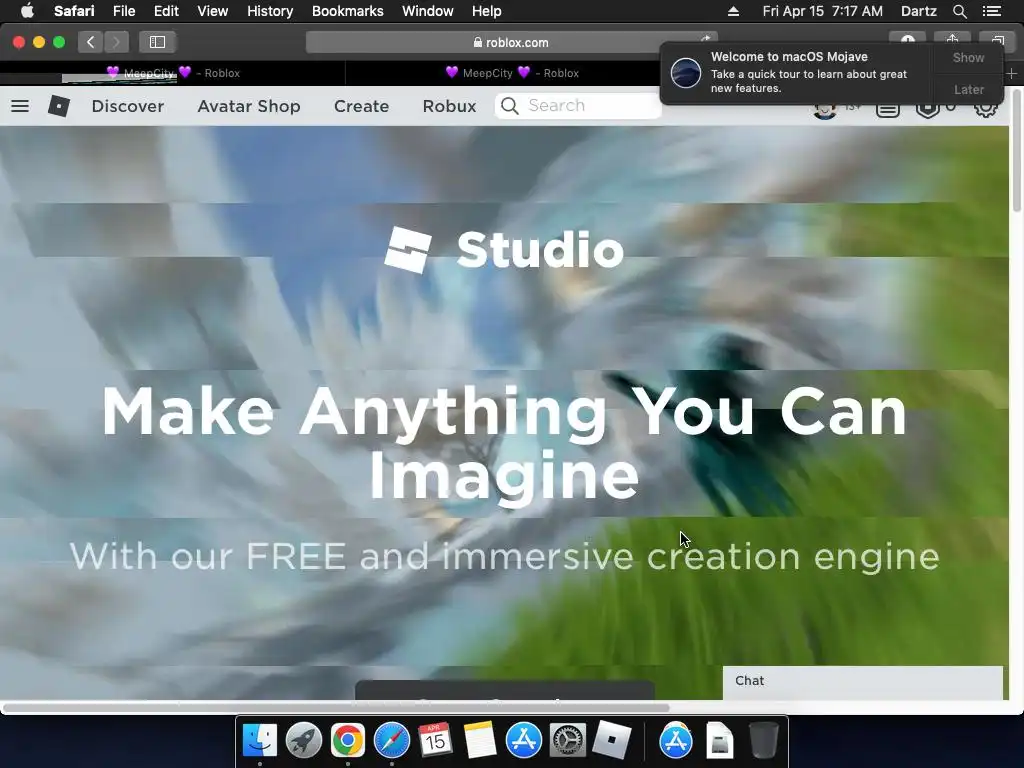The image size is (1024, 768).
Task: Open the Safari menu
Action: click(74, 11)
